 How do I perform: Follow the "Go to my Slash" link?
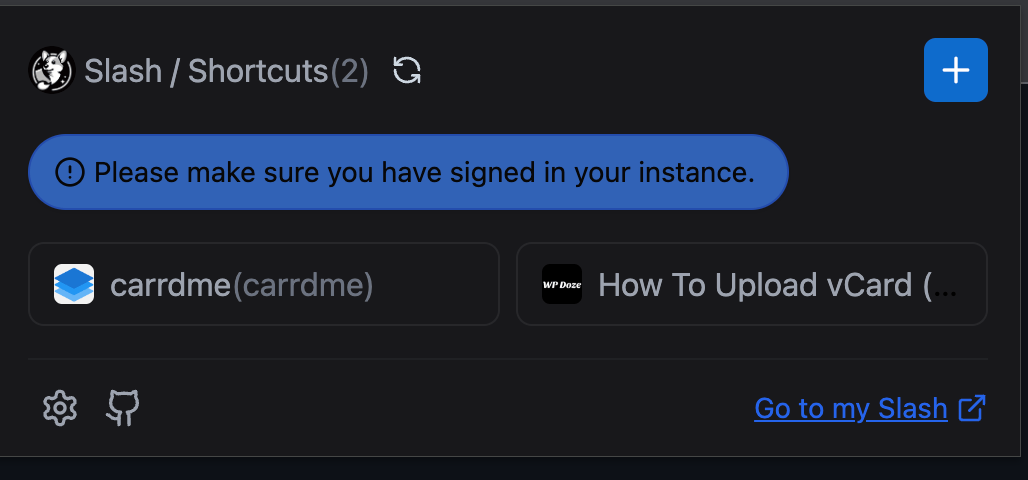click(x=850, y=408)
